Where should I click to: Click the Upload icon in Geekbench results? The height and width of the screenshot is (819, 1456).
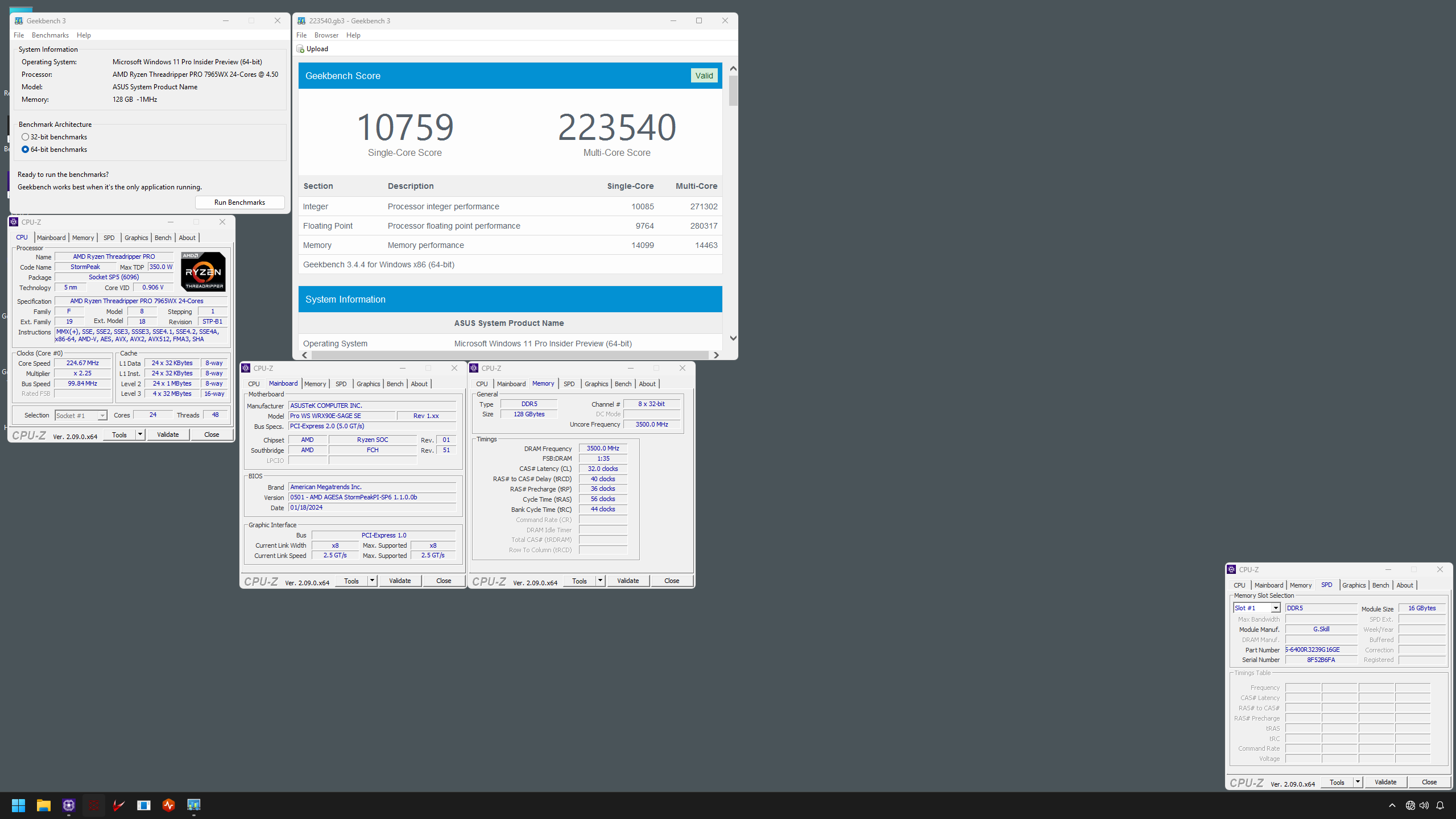[300, 49]
